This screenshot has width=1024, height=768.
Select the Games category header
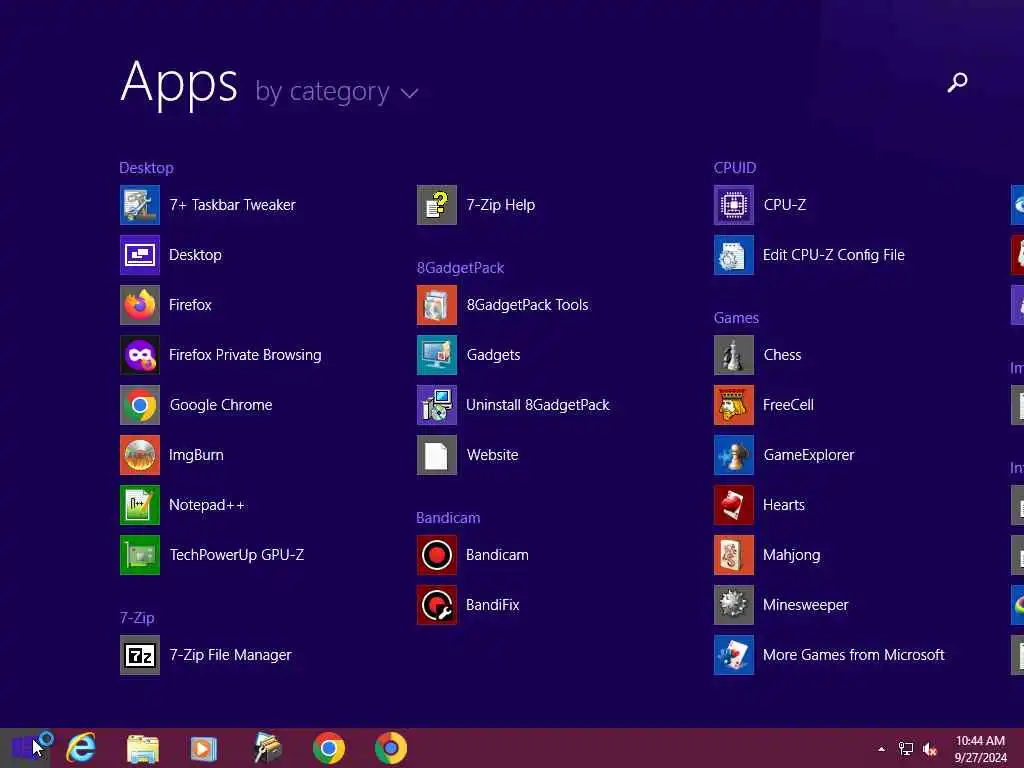736,318
